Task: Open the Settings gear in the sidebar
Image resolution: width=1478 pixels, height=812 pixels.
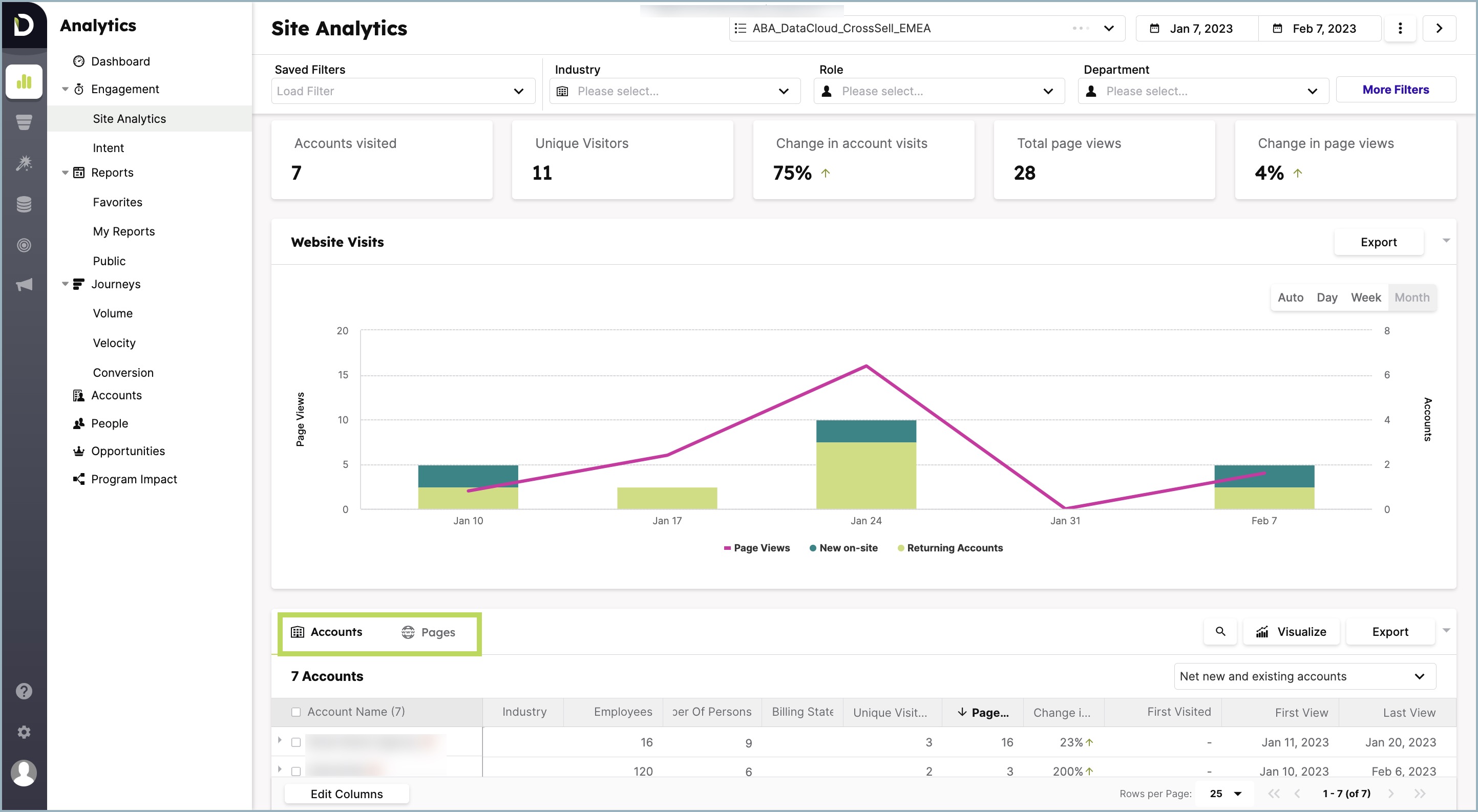Action: 24,732
